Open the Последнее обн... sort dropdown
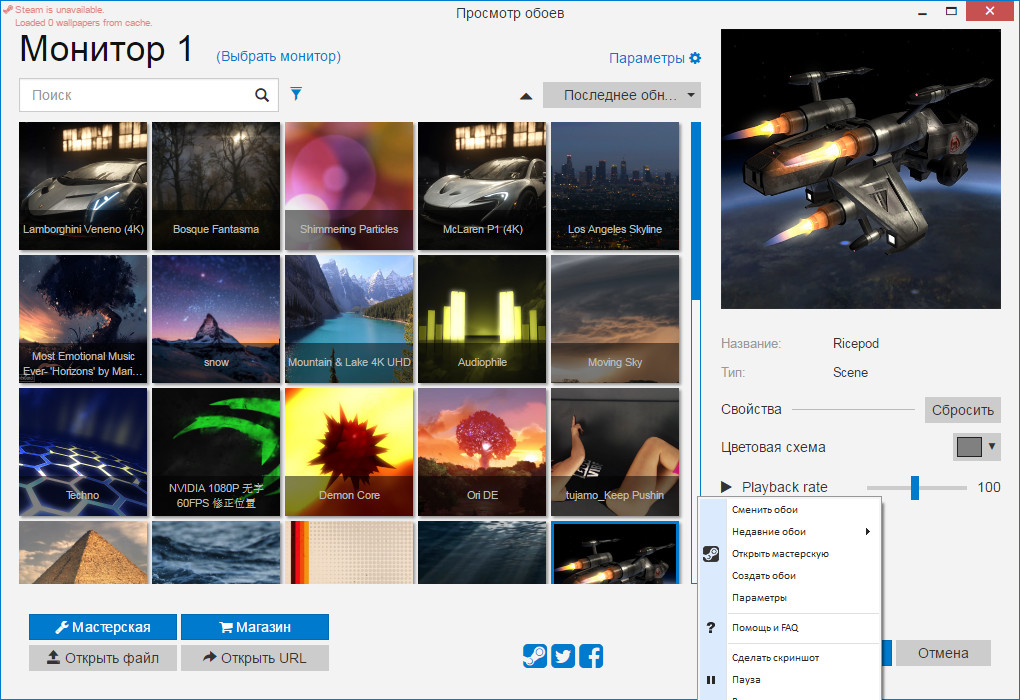The height and width of the screenshot is (700, 1020). [621, 95]
